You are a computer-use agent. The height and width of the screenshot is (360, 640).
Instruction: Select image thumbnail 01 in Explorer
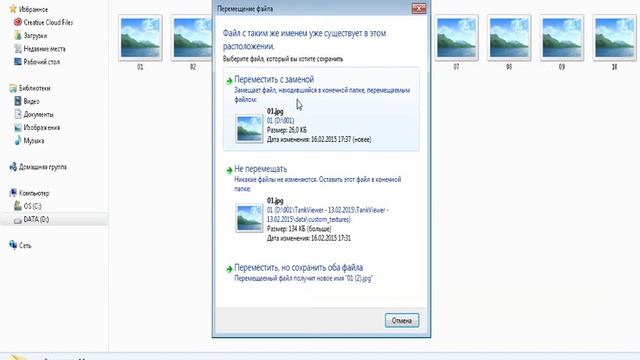[x=140, y=38]
